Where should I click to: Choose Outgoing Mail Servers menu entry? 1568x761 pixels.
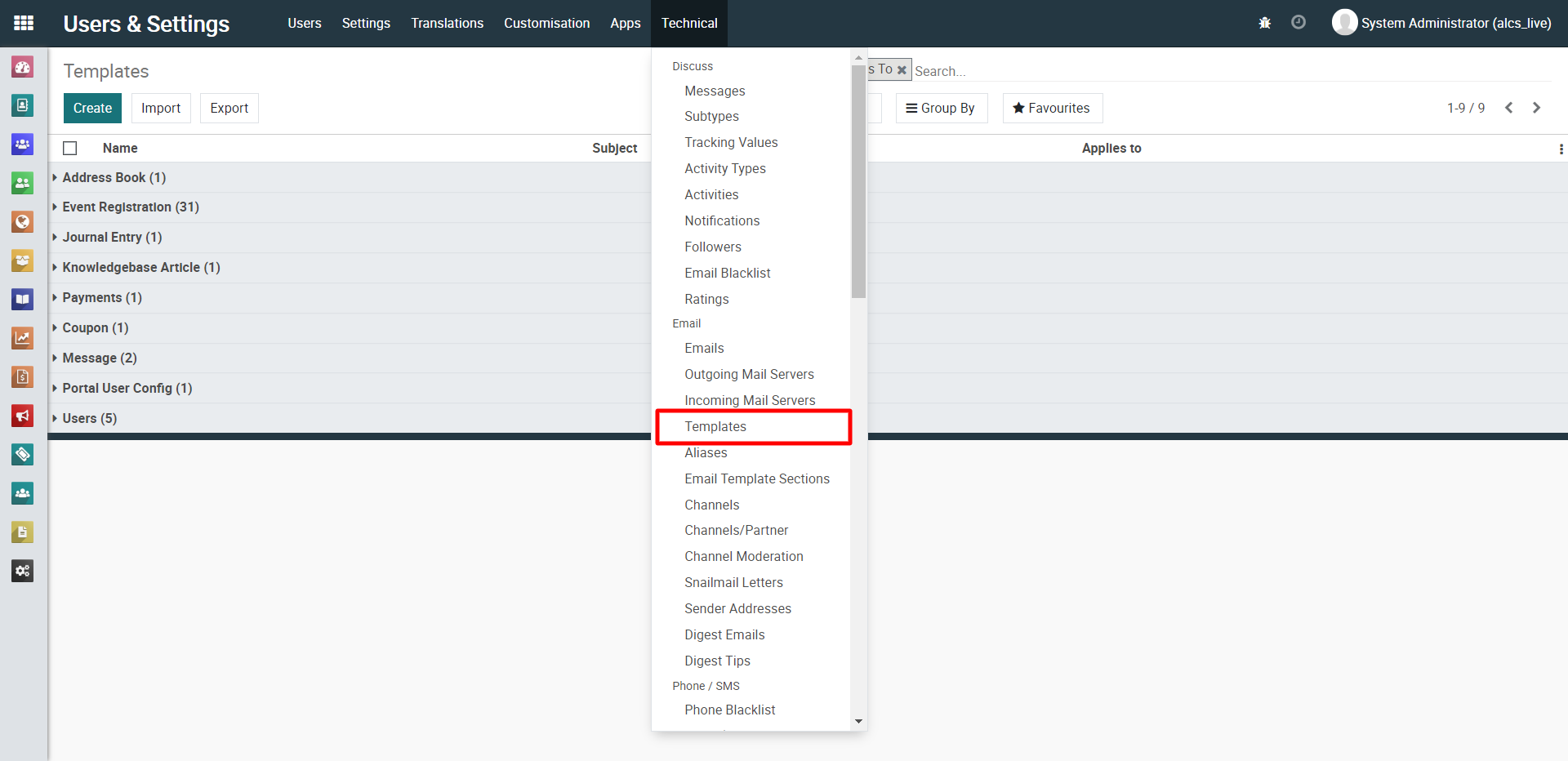pos(749,374)
